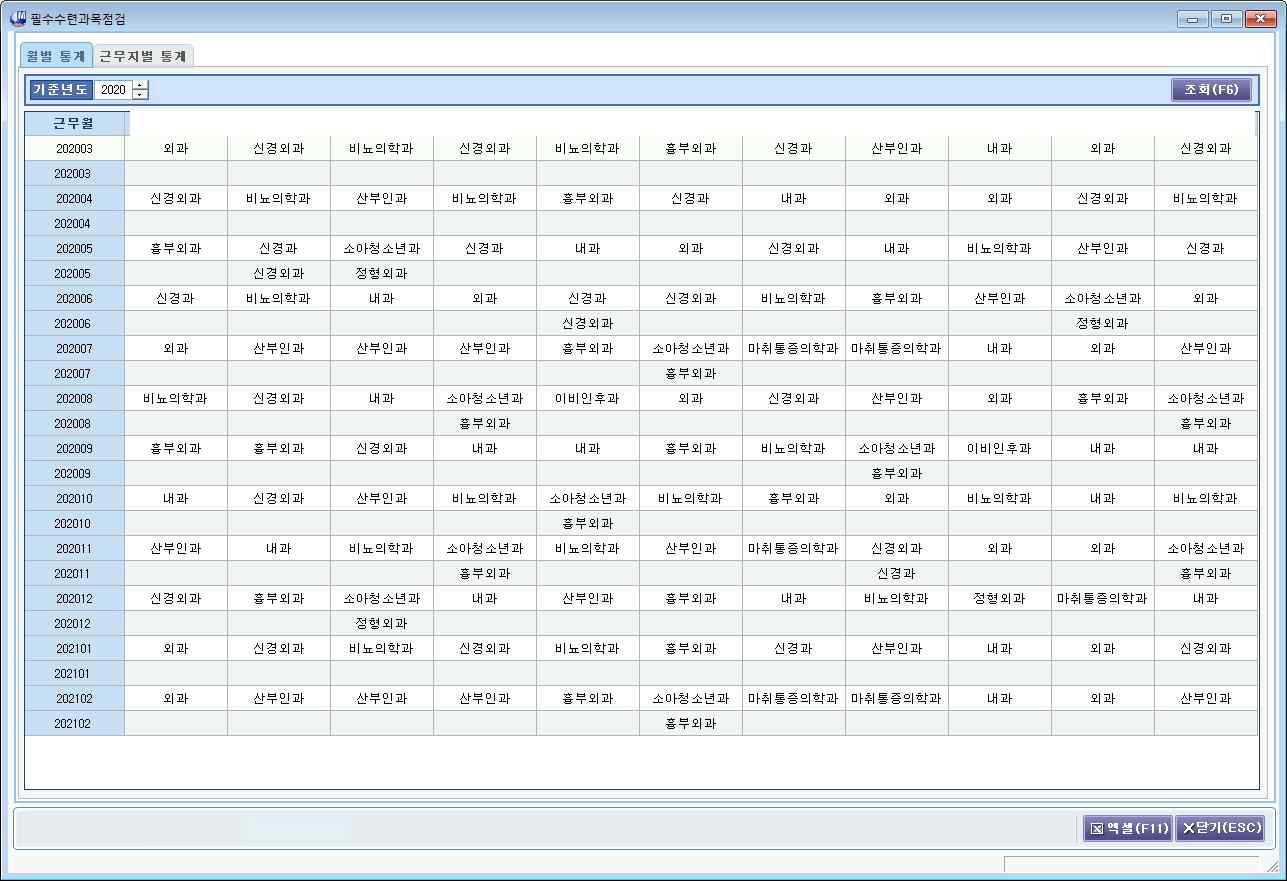Select 흉부외과 cell in the 202004 row
Screen dimensions: 1287x881
587,198
